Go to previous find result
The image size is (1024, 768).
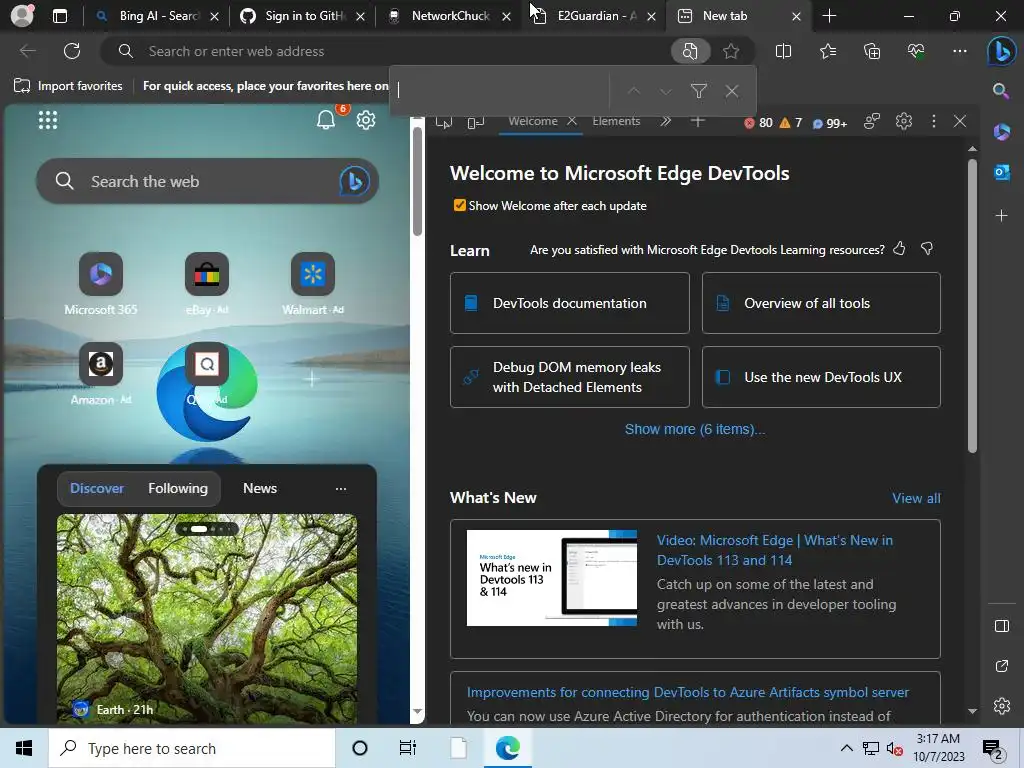633,91
